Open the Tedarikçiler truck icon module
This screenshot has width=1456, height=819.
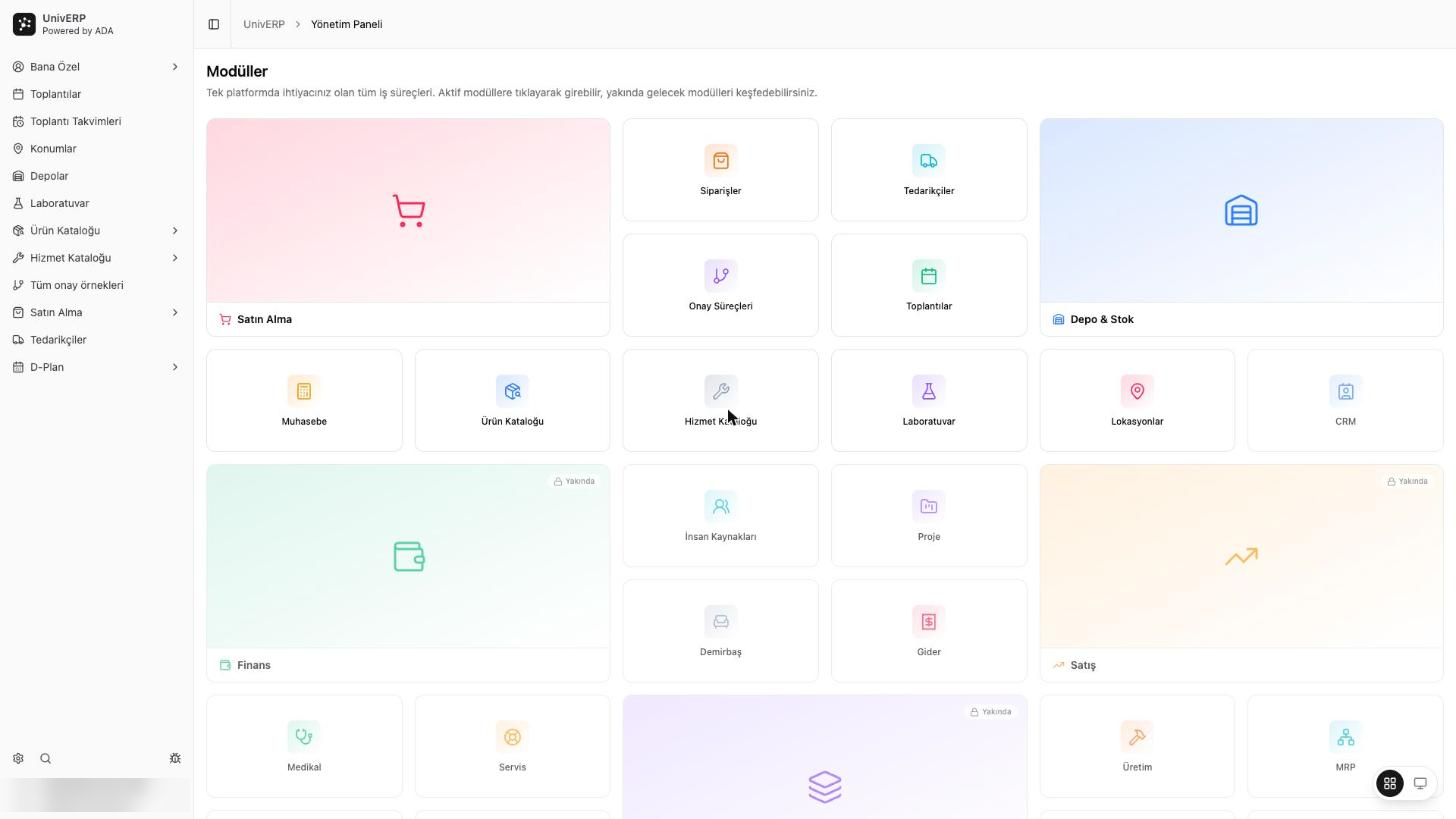click(928, 160)
